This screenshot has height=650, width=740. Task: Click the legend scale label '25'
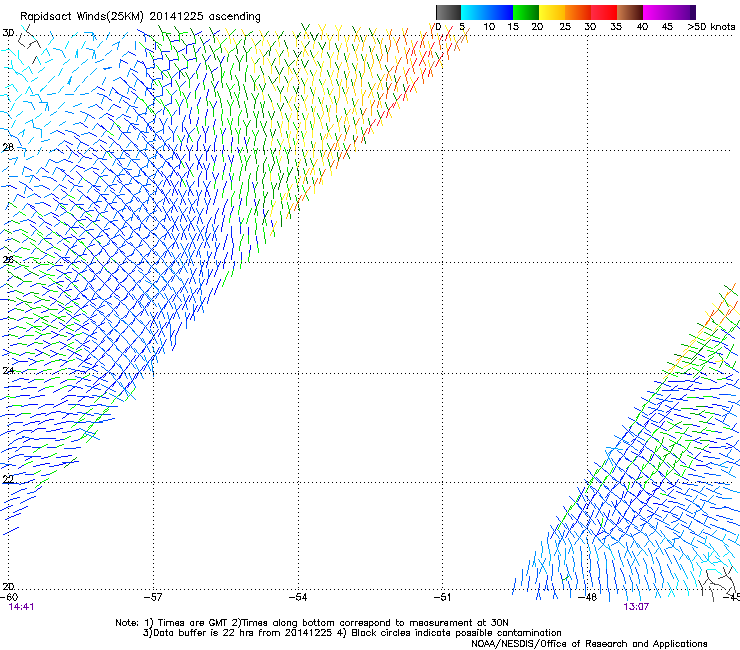pyautogui.click(x=565, y=27)
